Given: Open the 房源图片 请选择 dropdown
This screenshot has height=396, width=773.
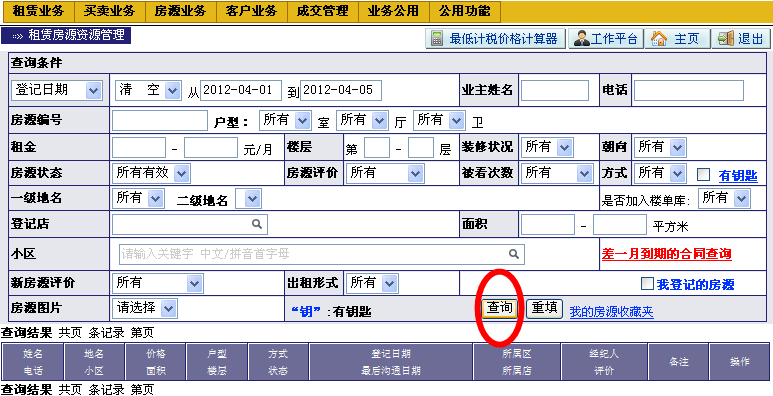Looking at the screenshot, I should pyautogui.click(x=145, y=309).
